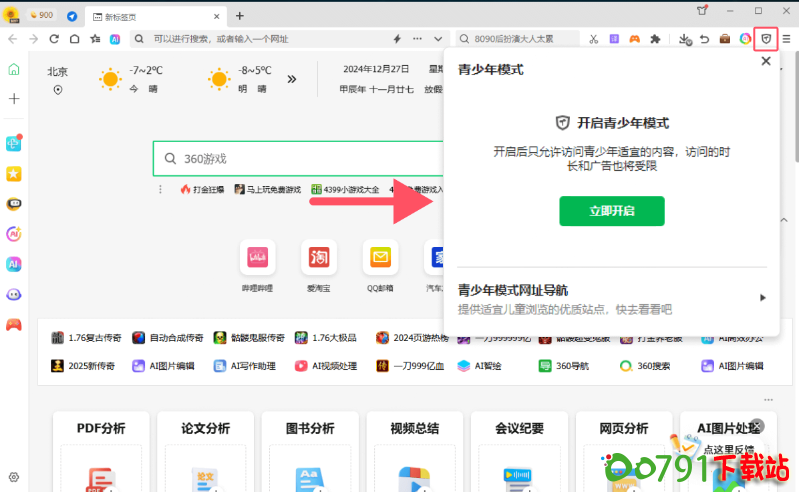
Task: Expand the weather forecast double arrow
Action: pos(292,78)
